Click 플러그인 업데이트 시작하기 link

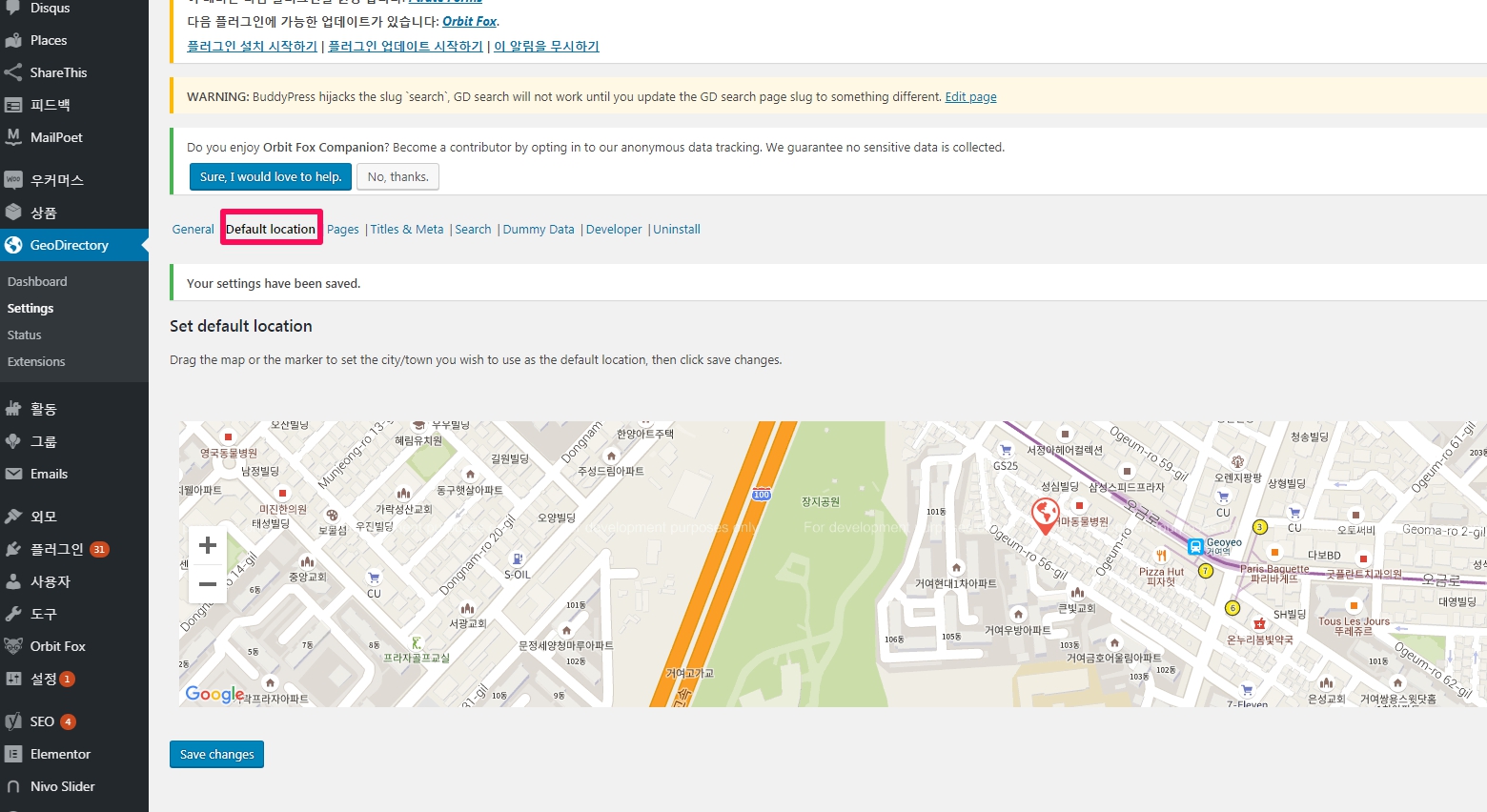(x=406, y=46)
